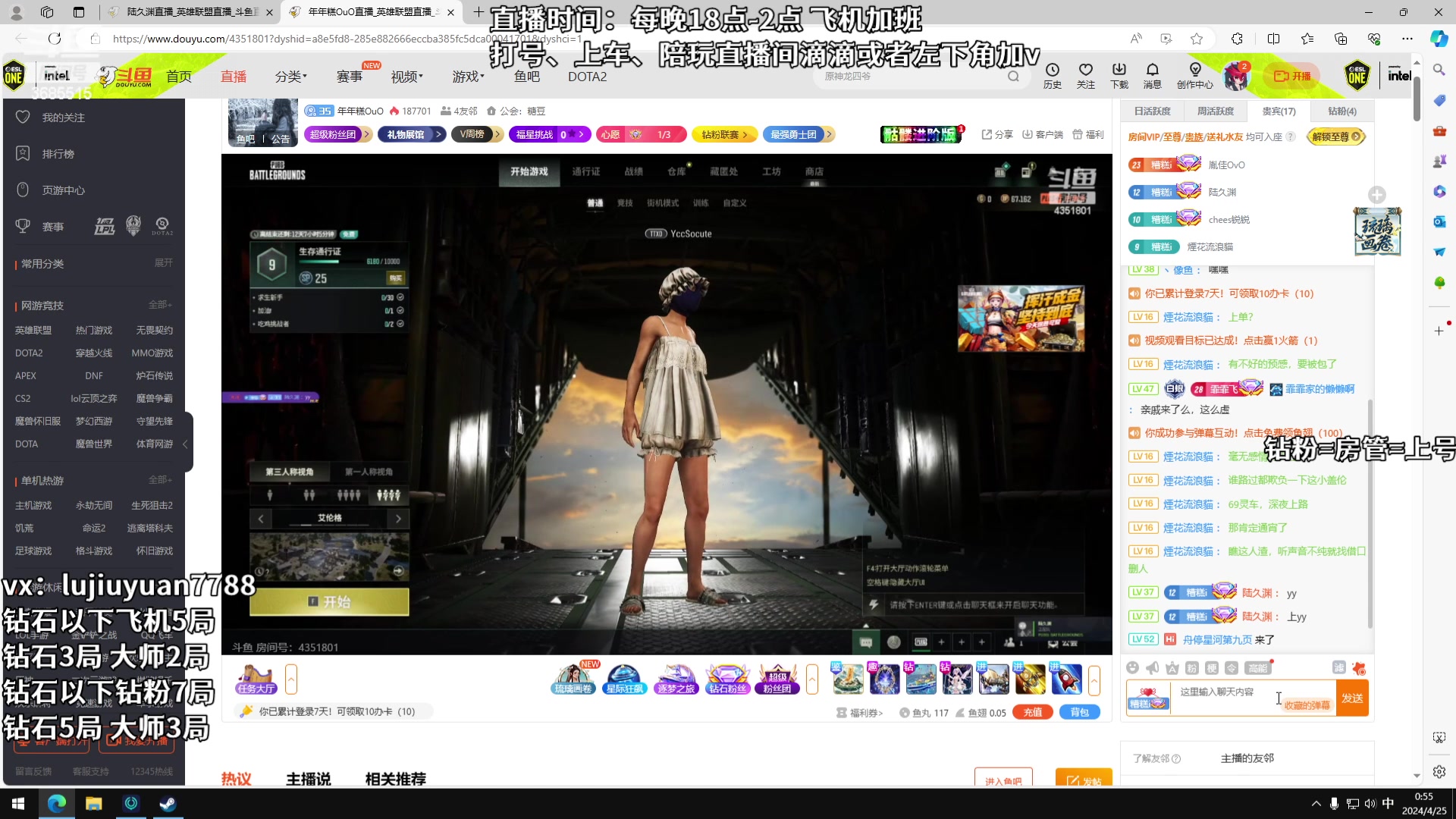Viewport: 1456px width, 819px height.
Task: Click the 令 command icon in chat toolbar
Action: (1232, 667)
